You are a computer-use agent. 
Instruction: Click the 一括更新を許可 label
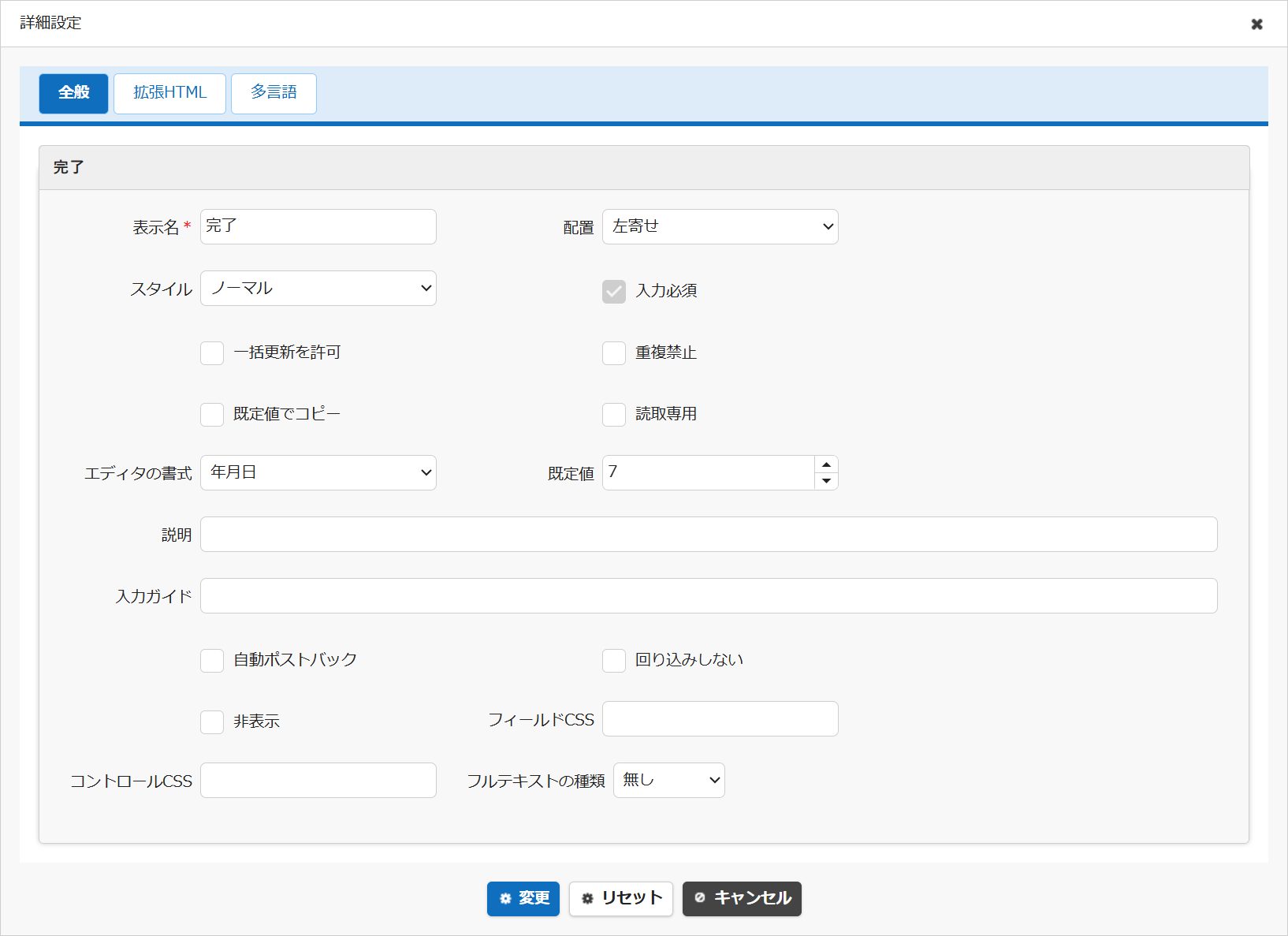287,352
